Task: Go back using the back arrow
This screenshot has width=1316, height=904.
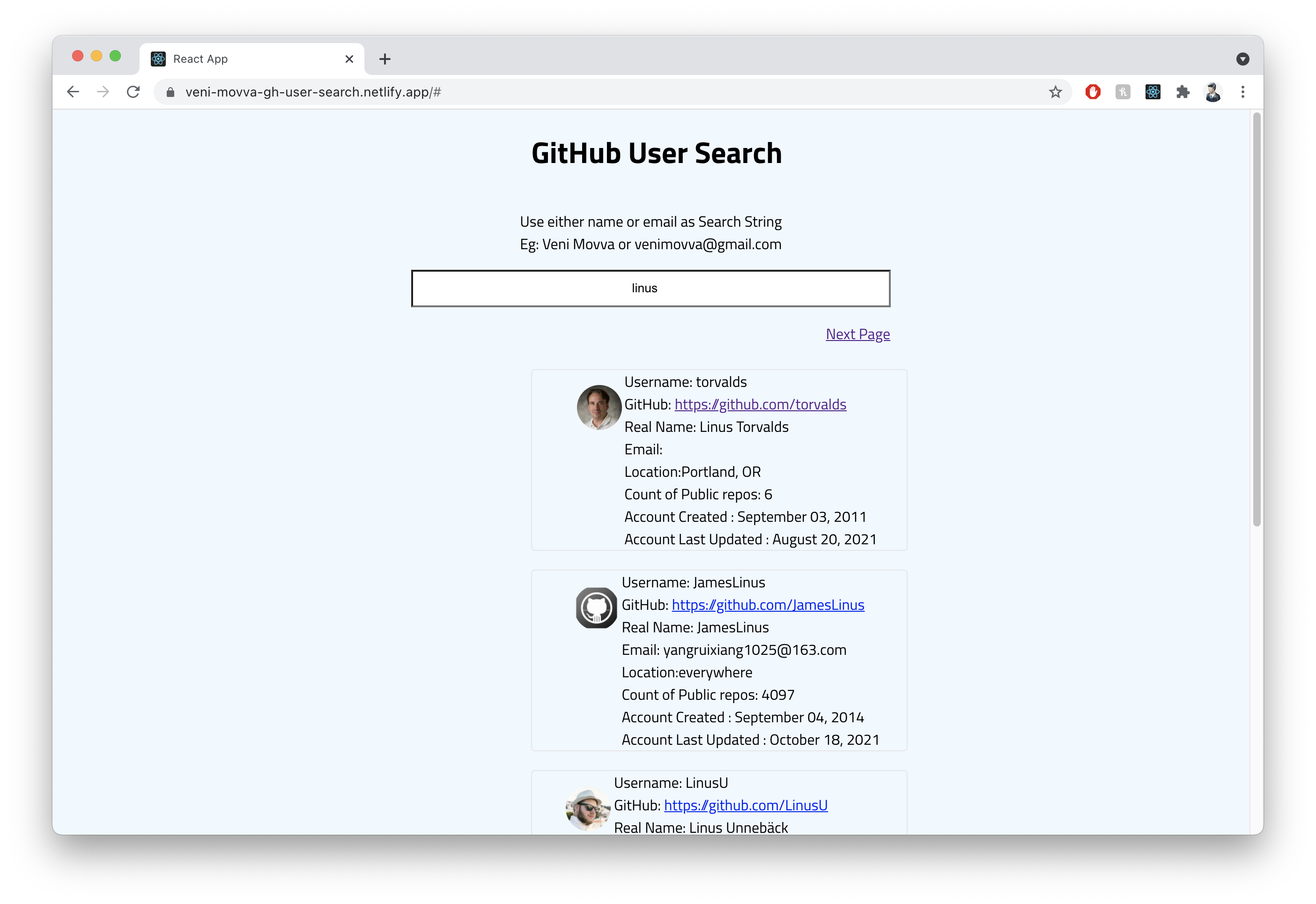Action: [x=73, y=92]
